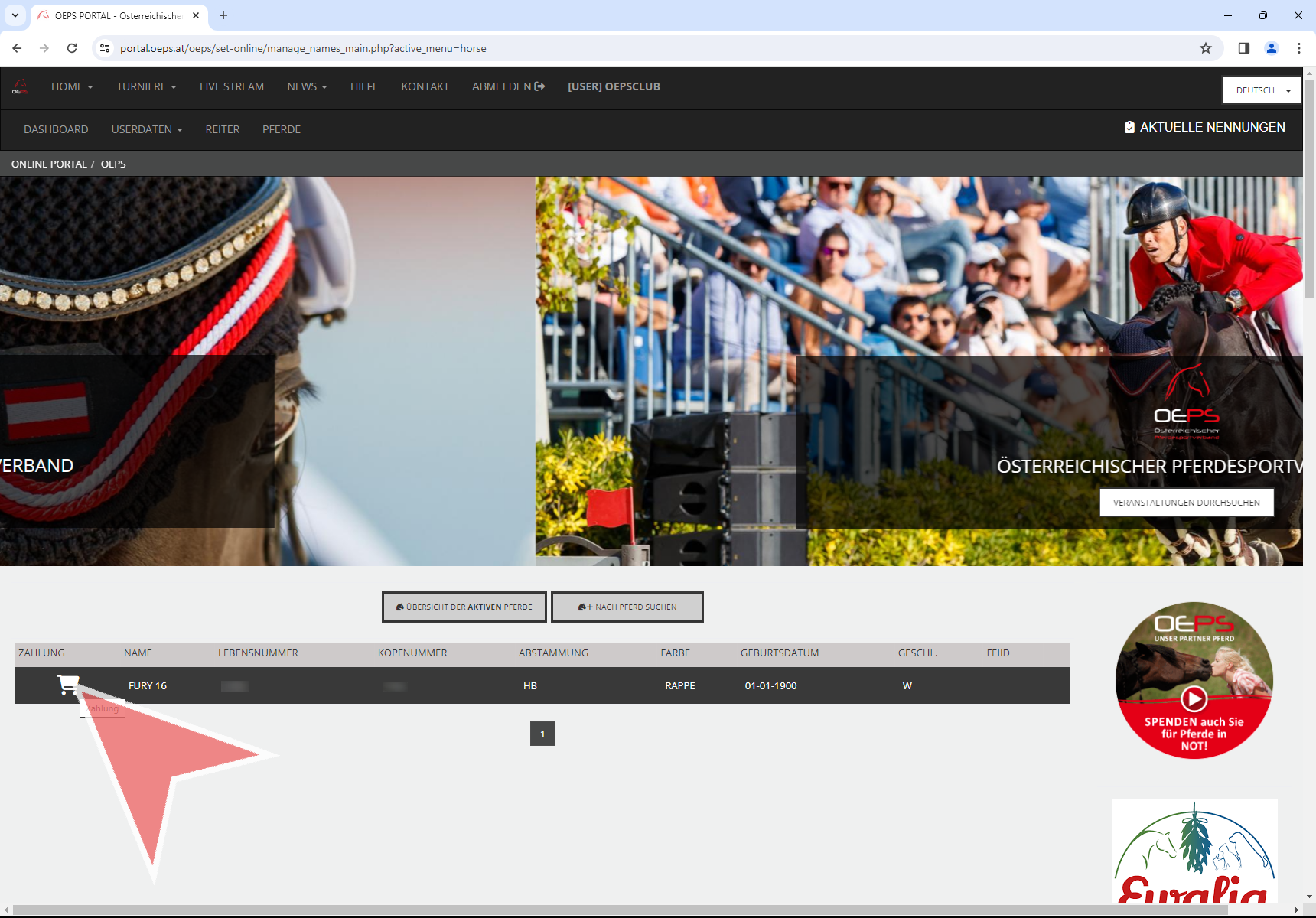Click the FEIID column header

click(x=998, y=653)
